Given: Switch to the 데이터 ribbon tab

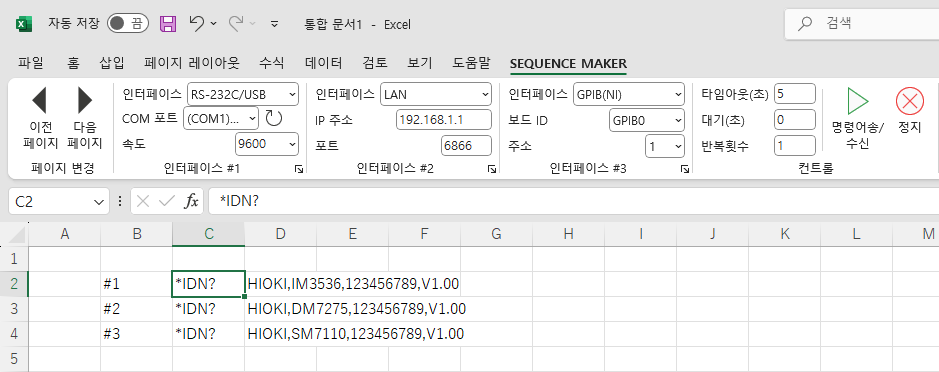Looking at the screenshot, I should (x=323, y=63).
